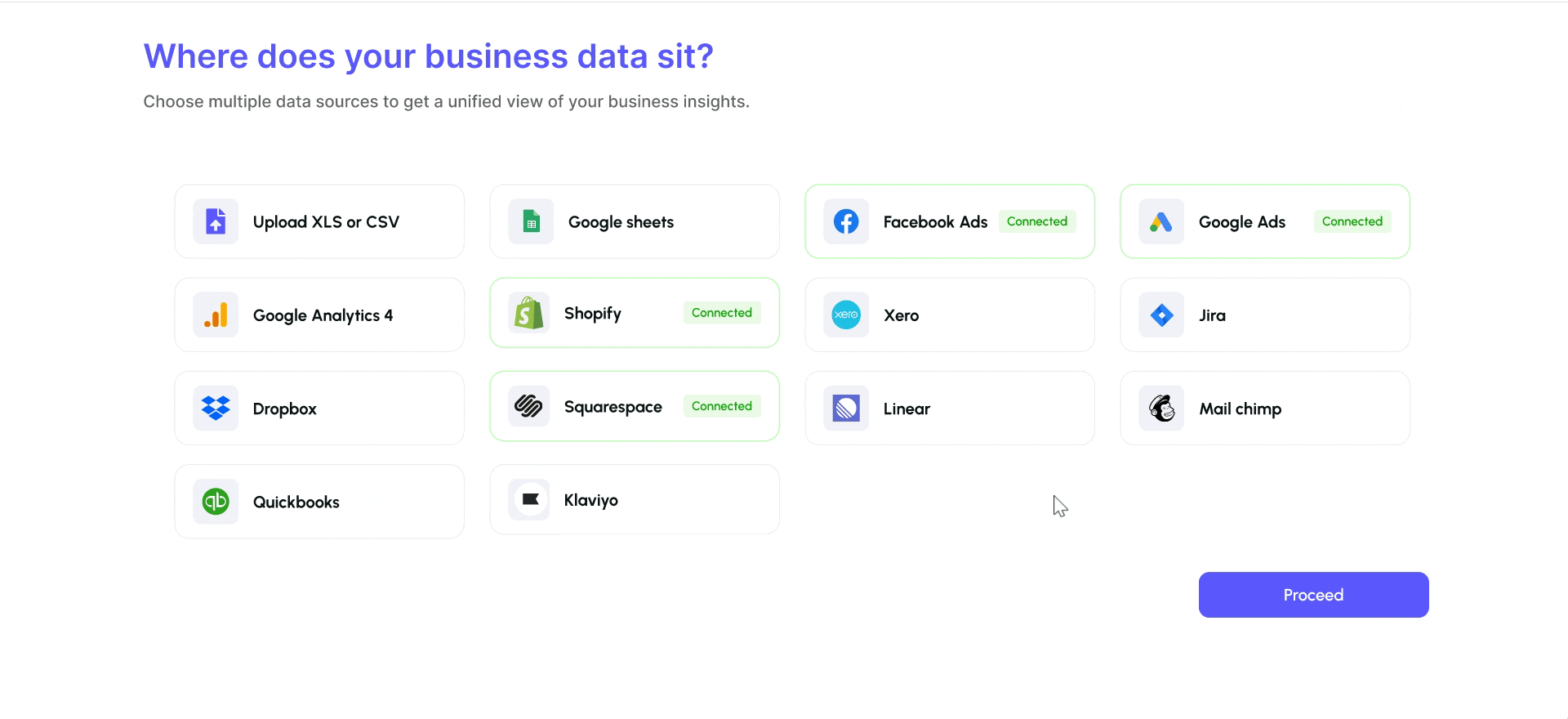Select the Quickbooks label text
This screenshot has height=719, width=1568.
296,502
